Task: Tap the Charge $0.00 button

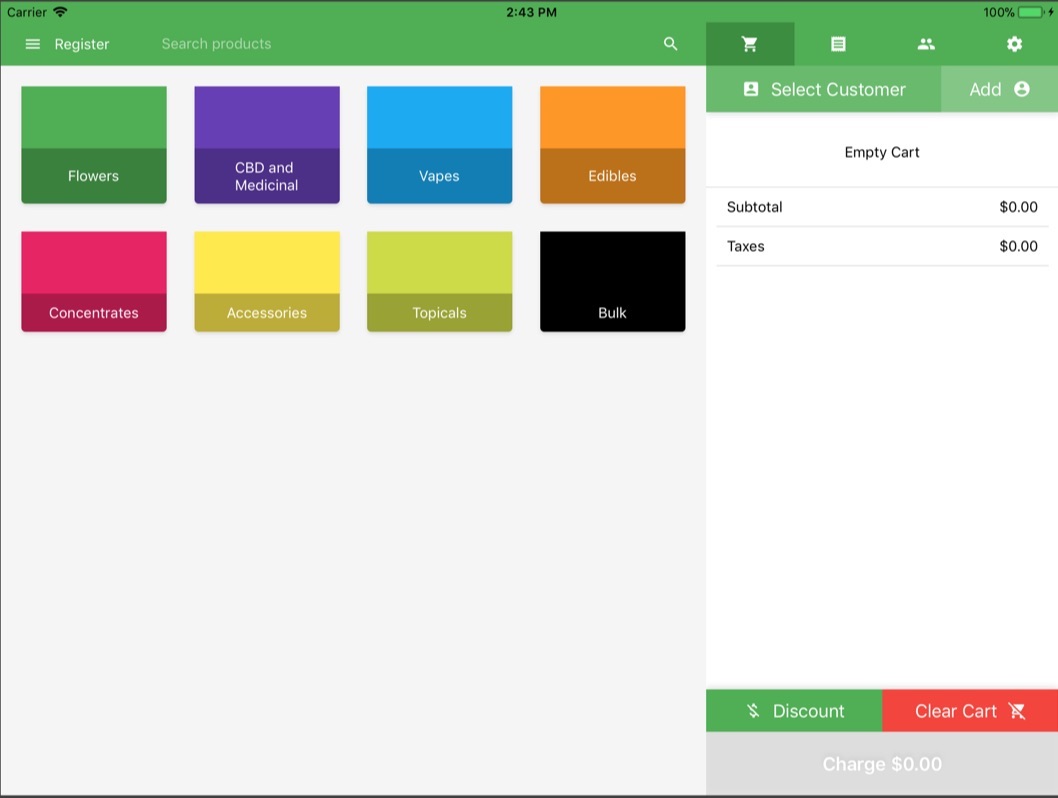Action: (x=882, y=764)
